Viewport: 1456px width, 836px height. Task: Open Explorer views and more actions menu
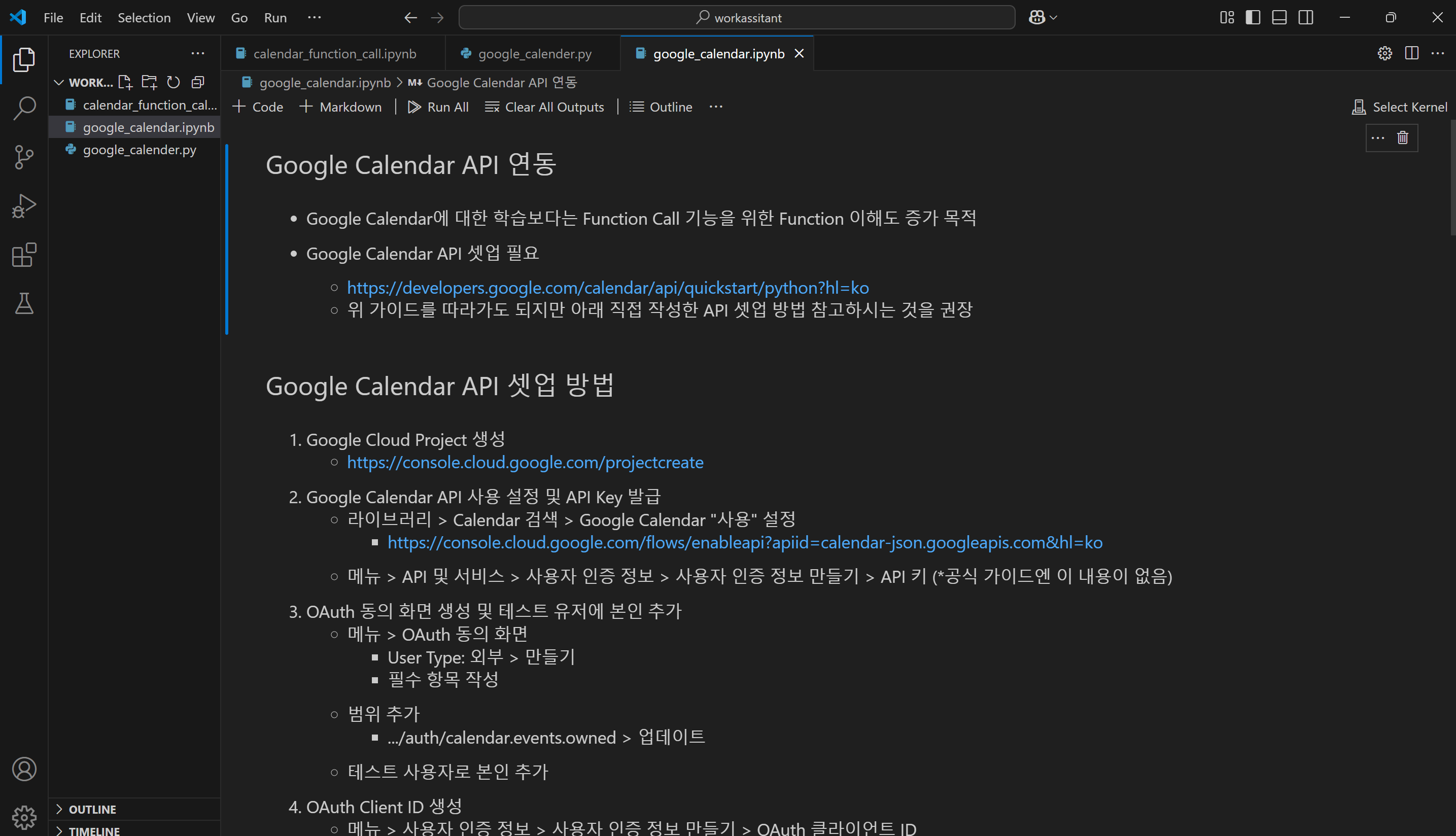(x=197, y=53)
